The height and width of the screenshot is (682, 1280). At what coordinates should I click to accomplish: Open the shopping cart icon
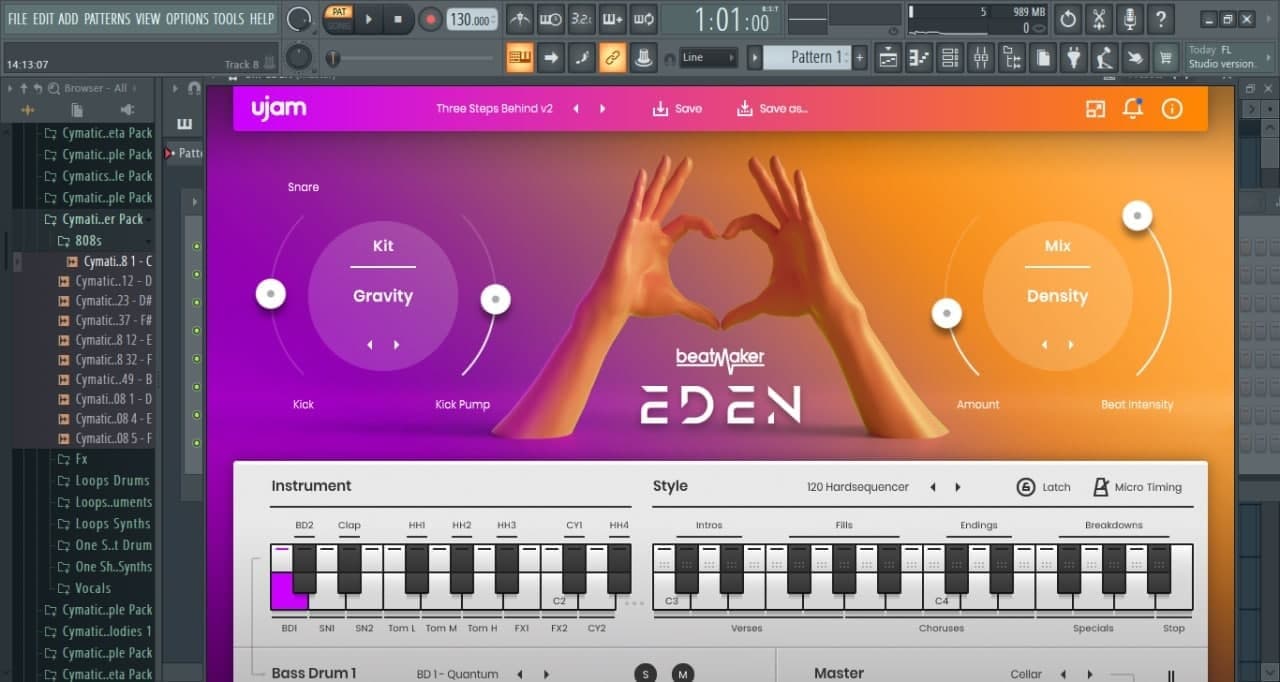tap(1165, 57)
